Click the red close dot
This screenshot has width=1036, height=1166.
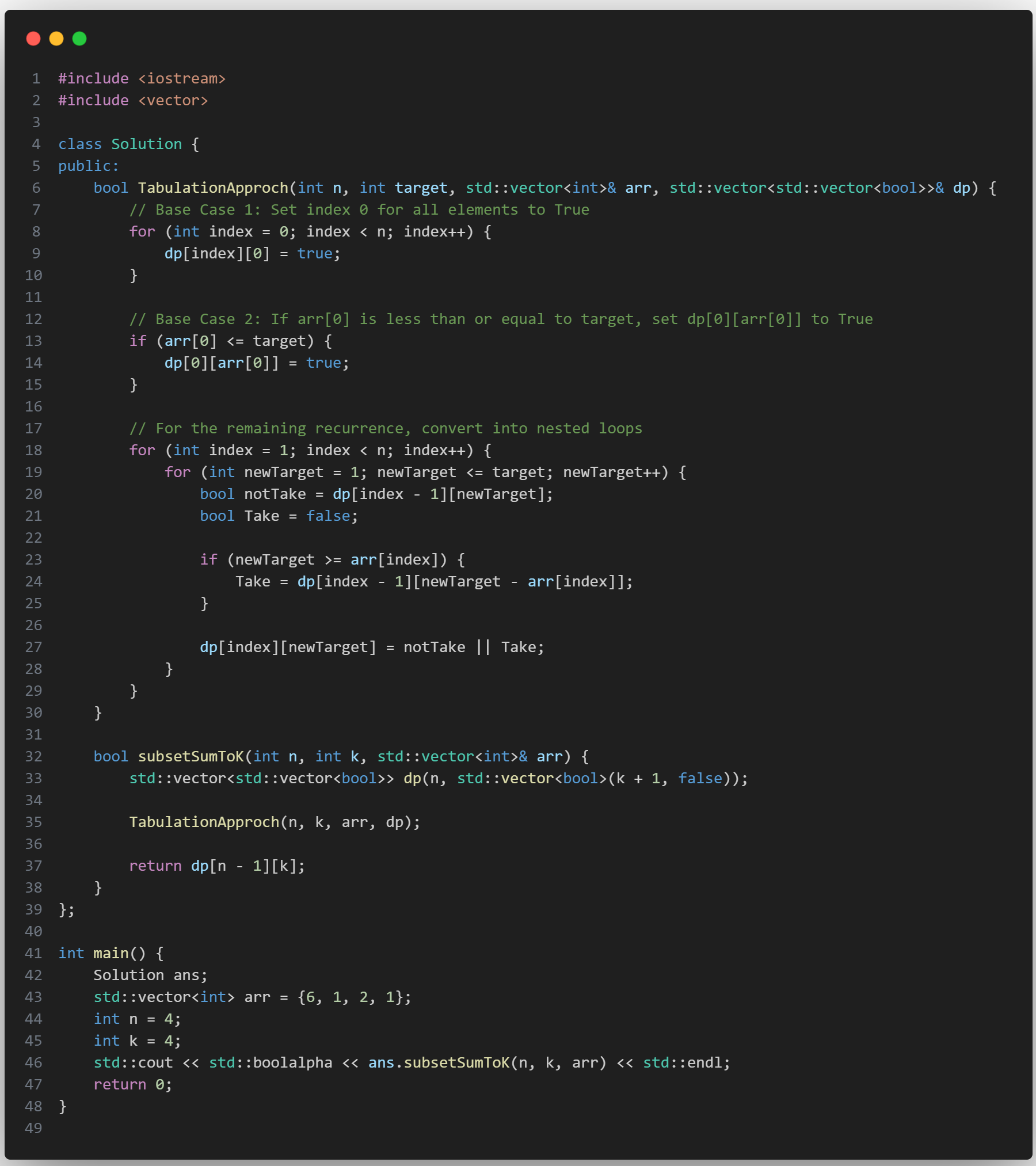[33, 39]
